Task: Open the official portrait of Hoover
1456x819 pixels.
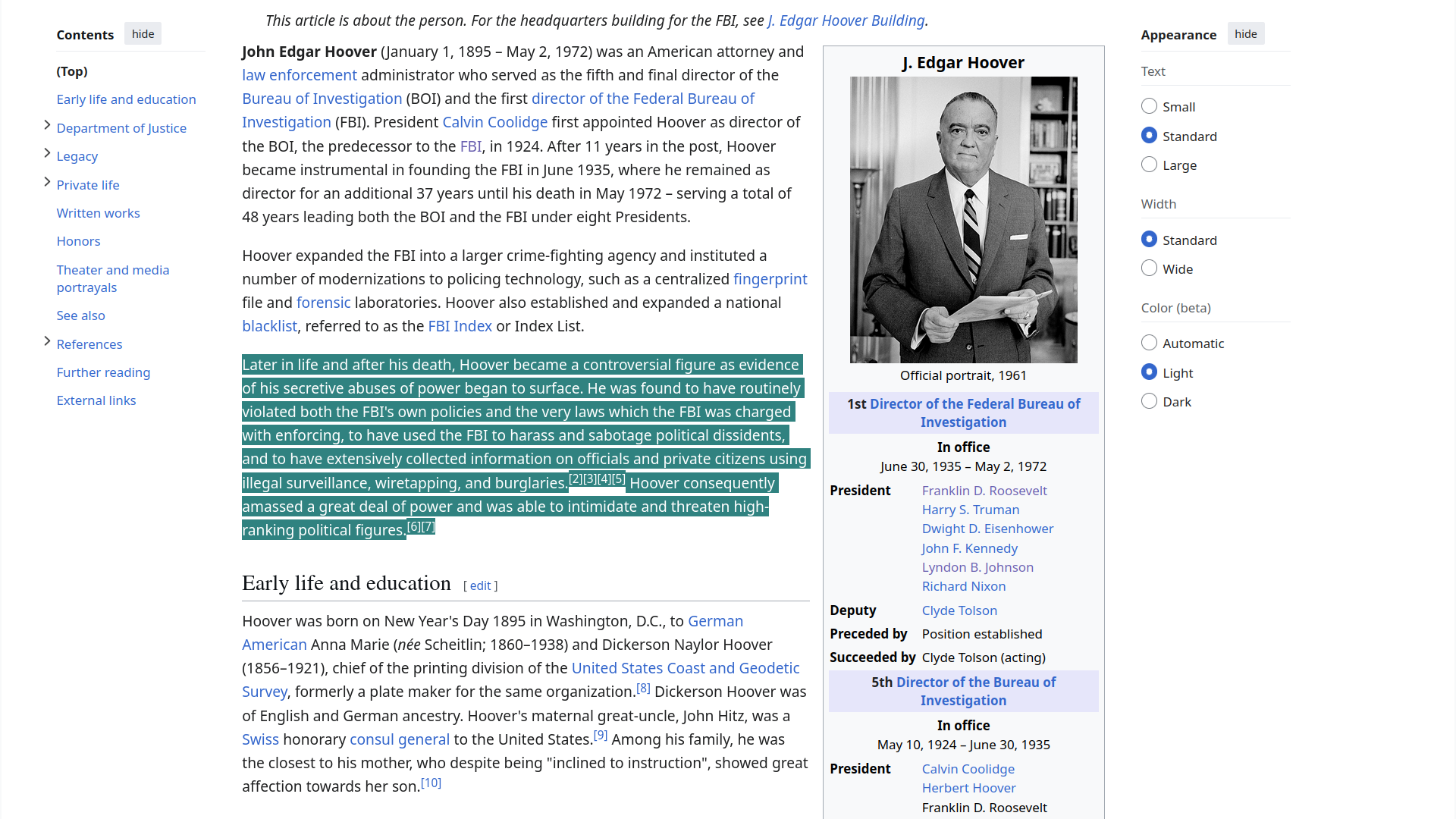Action: [963, 220]
